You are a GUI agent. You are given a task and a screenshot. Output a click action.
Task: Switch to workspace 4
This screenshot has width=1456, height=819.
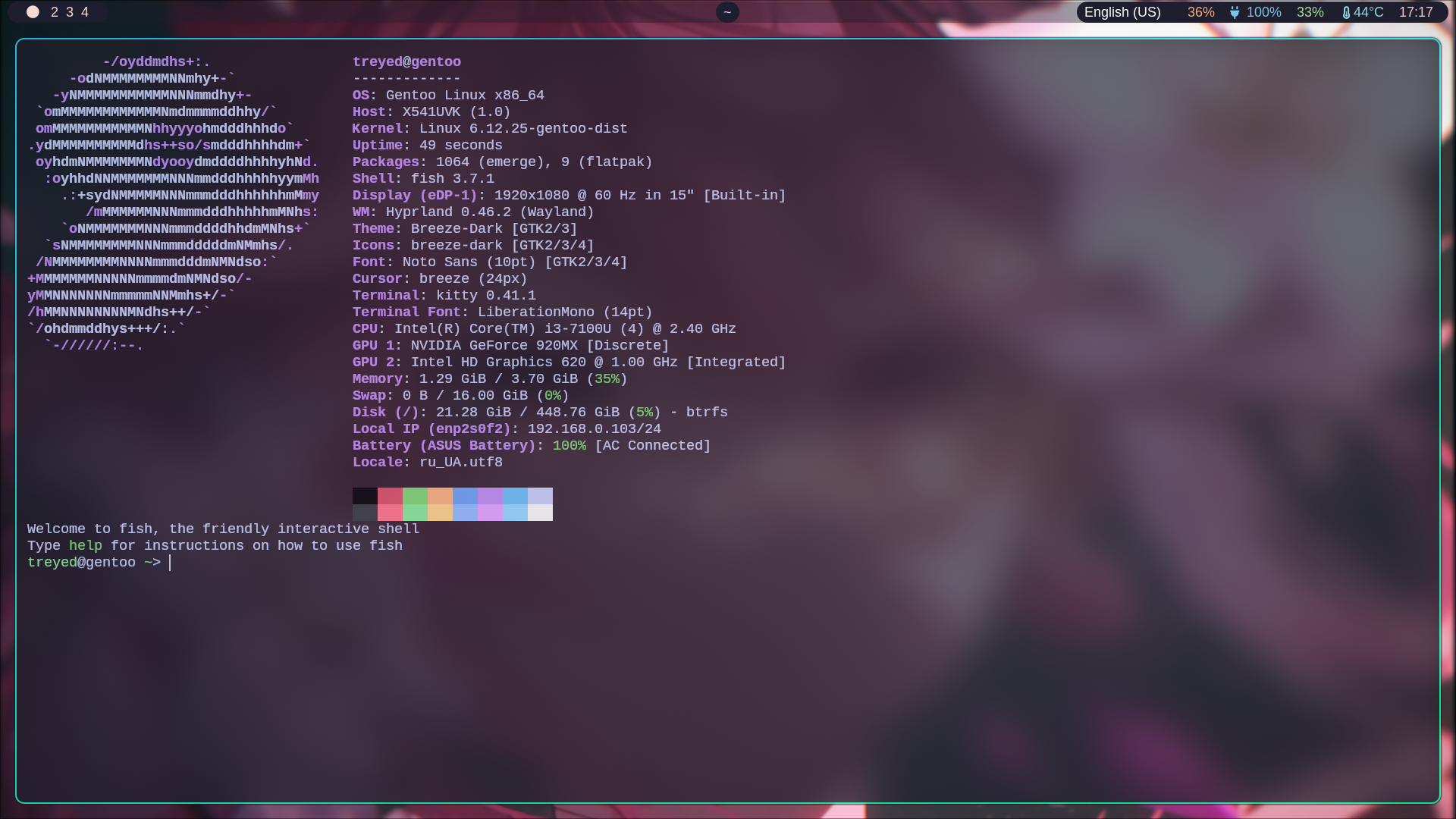pyautogui.click(x=85, y=12)
